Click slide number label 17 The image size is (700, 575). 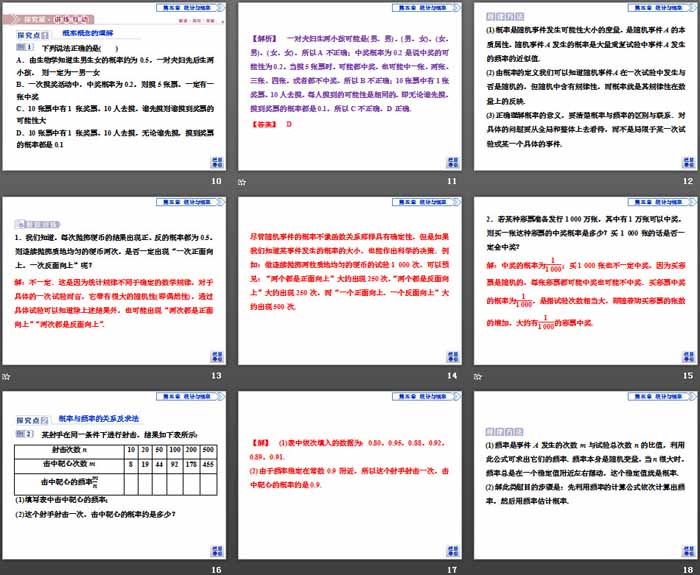(452, 570)
